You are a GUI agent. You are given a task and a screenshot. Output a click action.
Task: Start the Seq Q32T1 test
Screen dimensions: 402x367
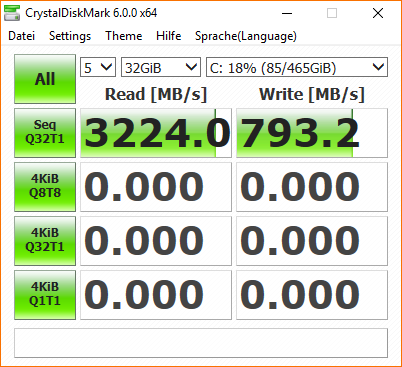pos(45,133)
